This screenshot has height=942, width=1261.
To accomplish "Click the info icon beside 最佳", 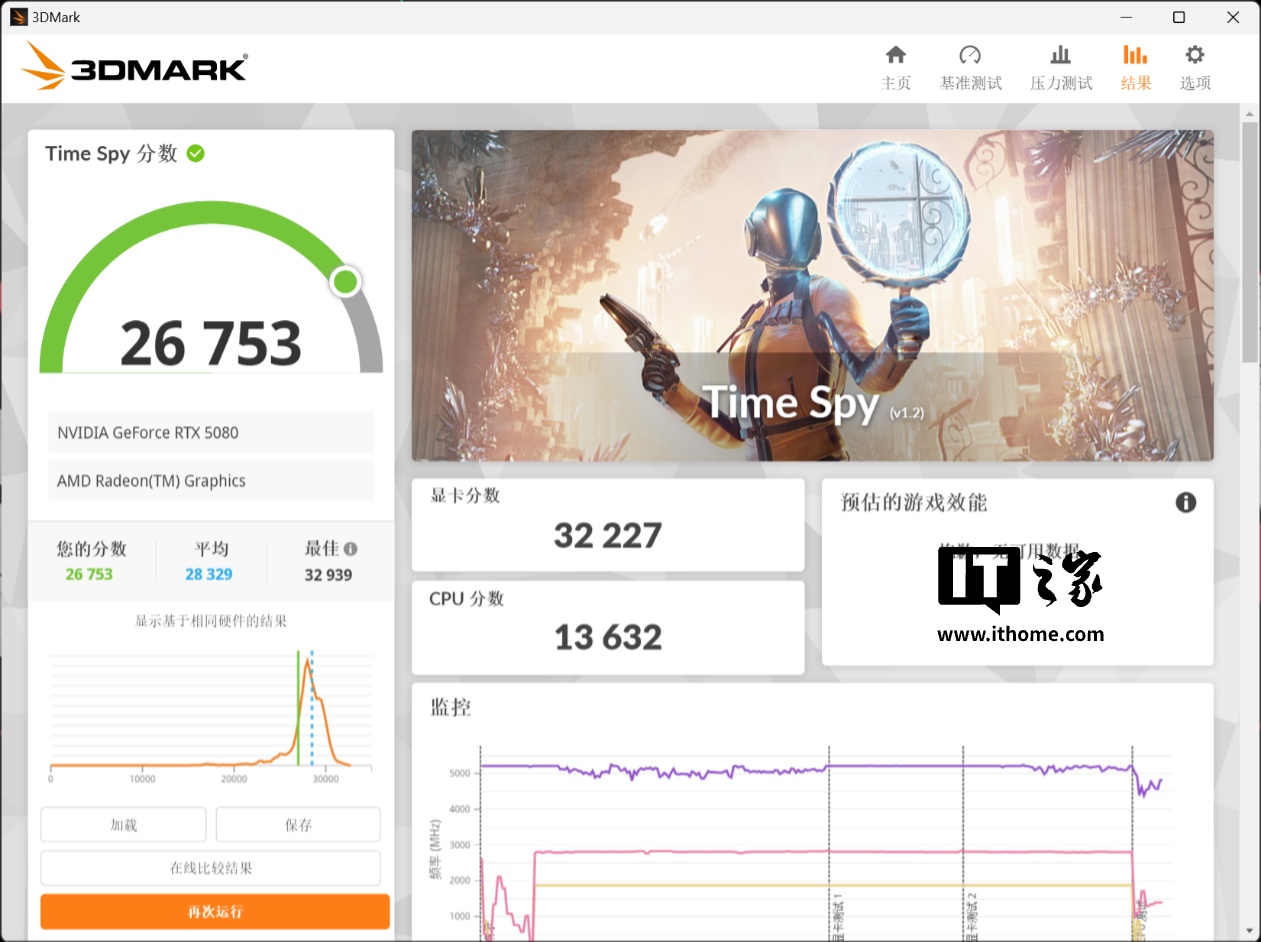I will [350, 549].
